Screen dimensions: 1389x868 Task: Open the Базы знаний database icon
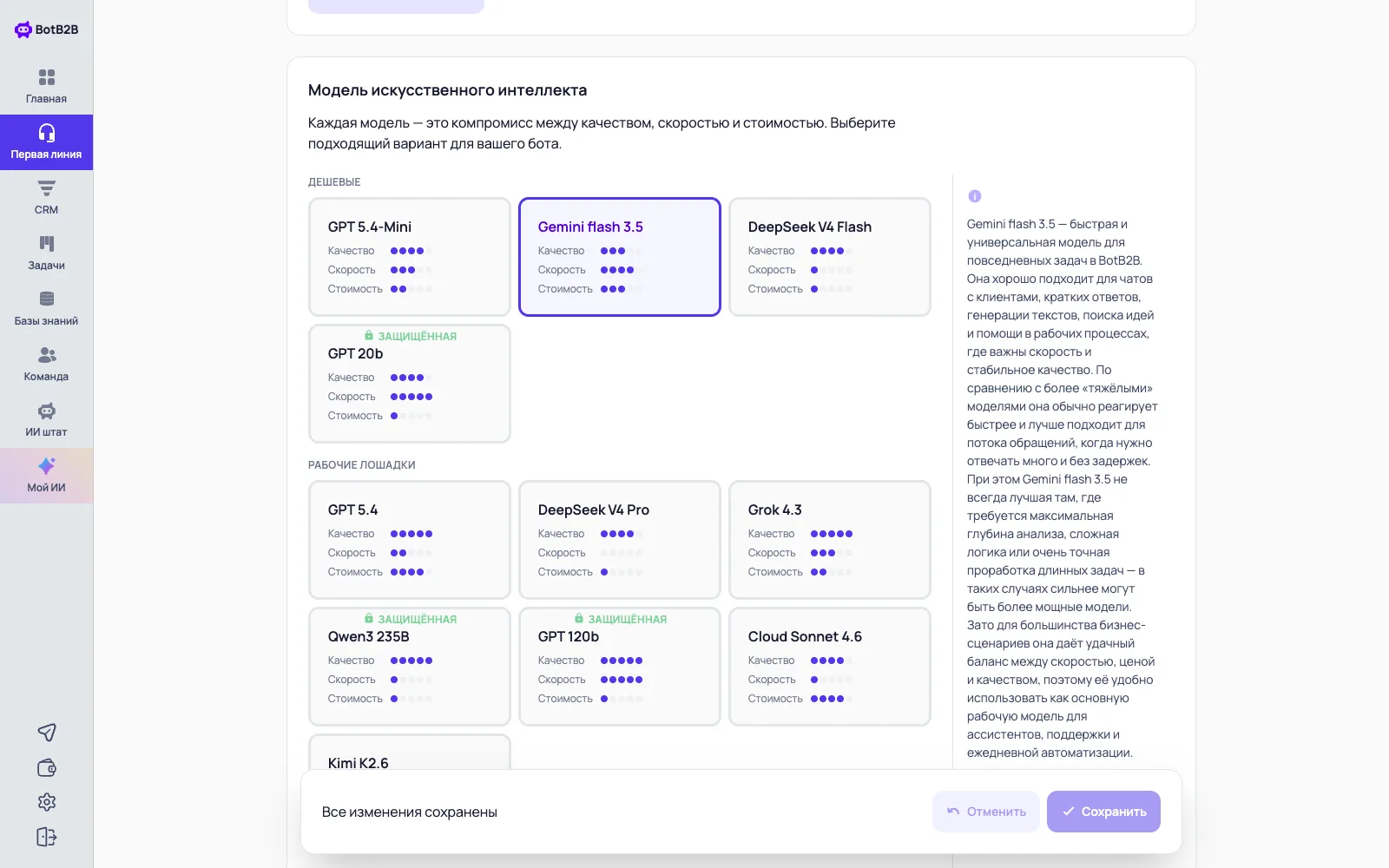(x=47, y=299)
